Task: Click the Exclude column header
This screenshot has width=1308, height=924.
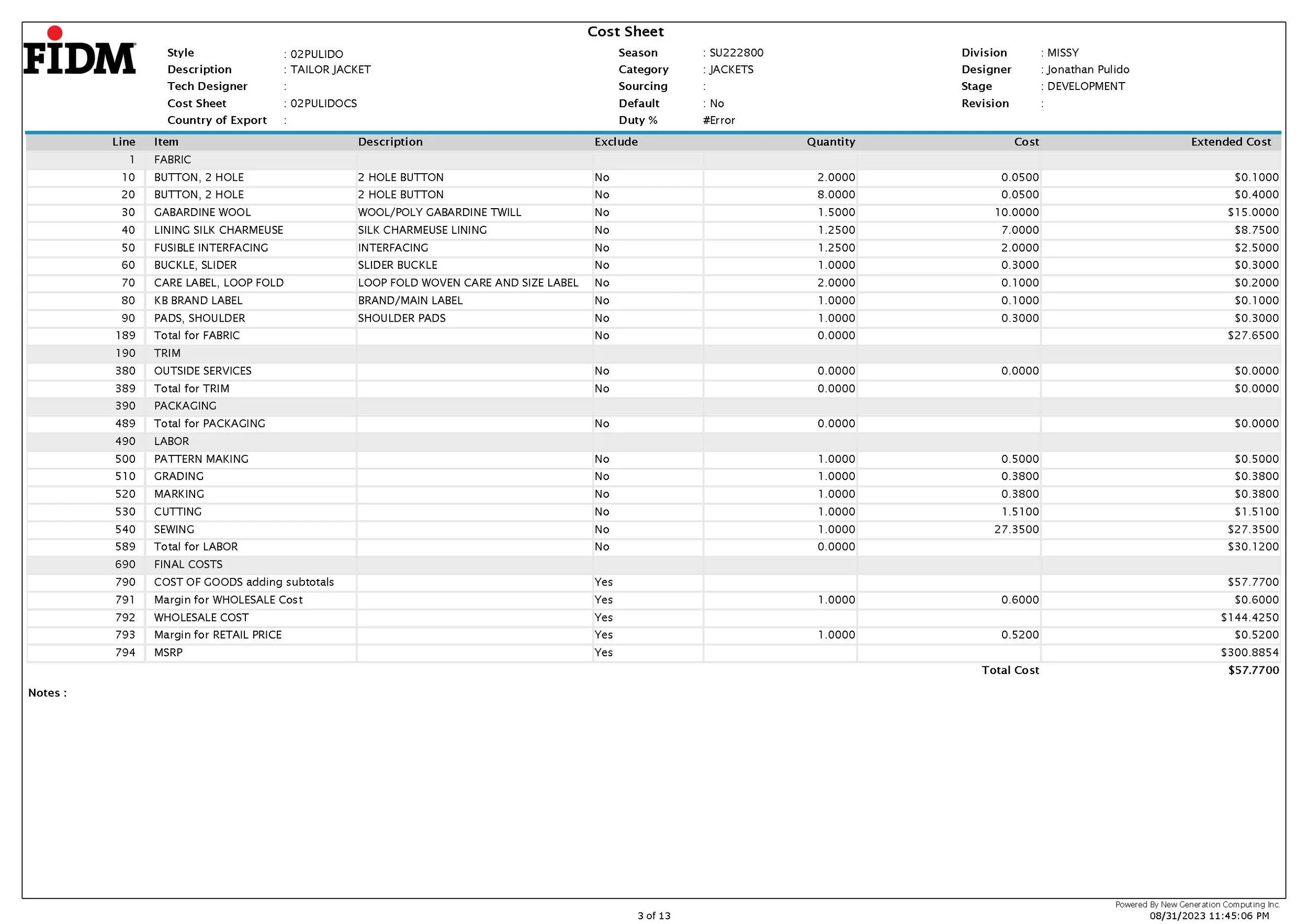Action: (615, 142)
